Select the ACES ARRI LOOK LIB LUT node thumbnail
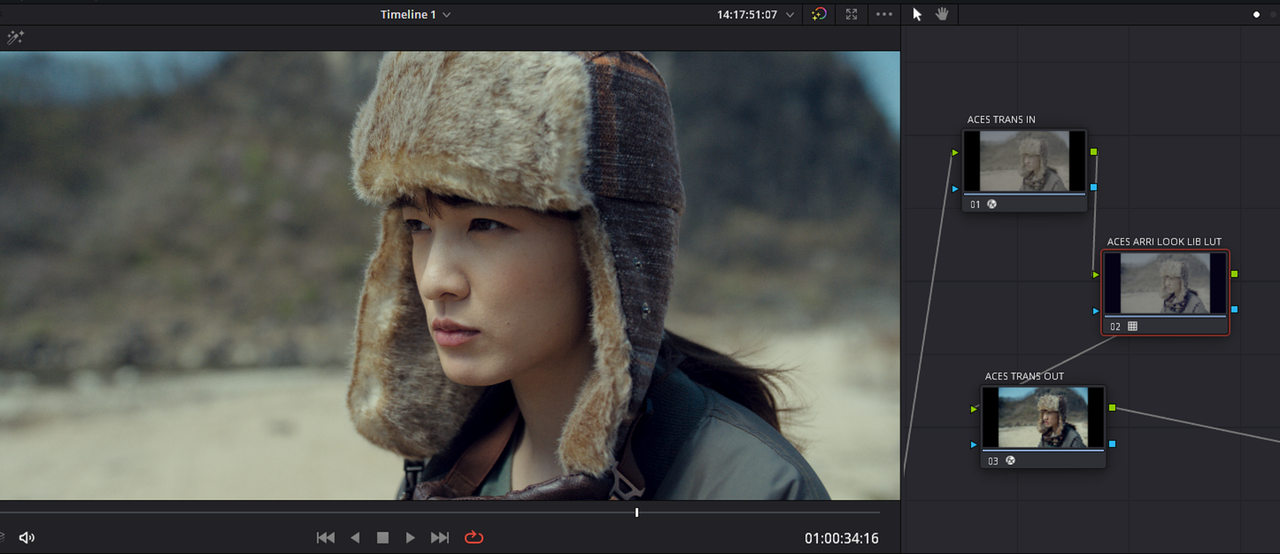Image resolution: width=1280 pixels, height=554 pixels. pos(1165,283)
